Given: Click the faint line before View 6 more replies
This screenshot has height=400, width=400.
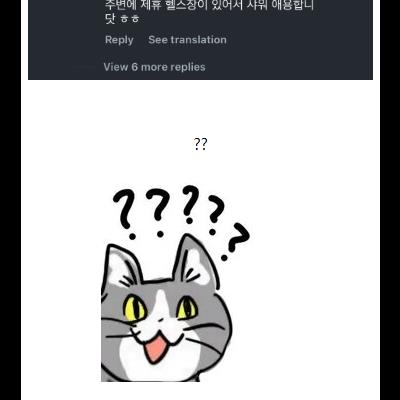Looking at the screenshot, I should [x=84, y=67].
